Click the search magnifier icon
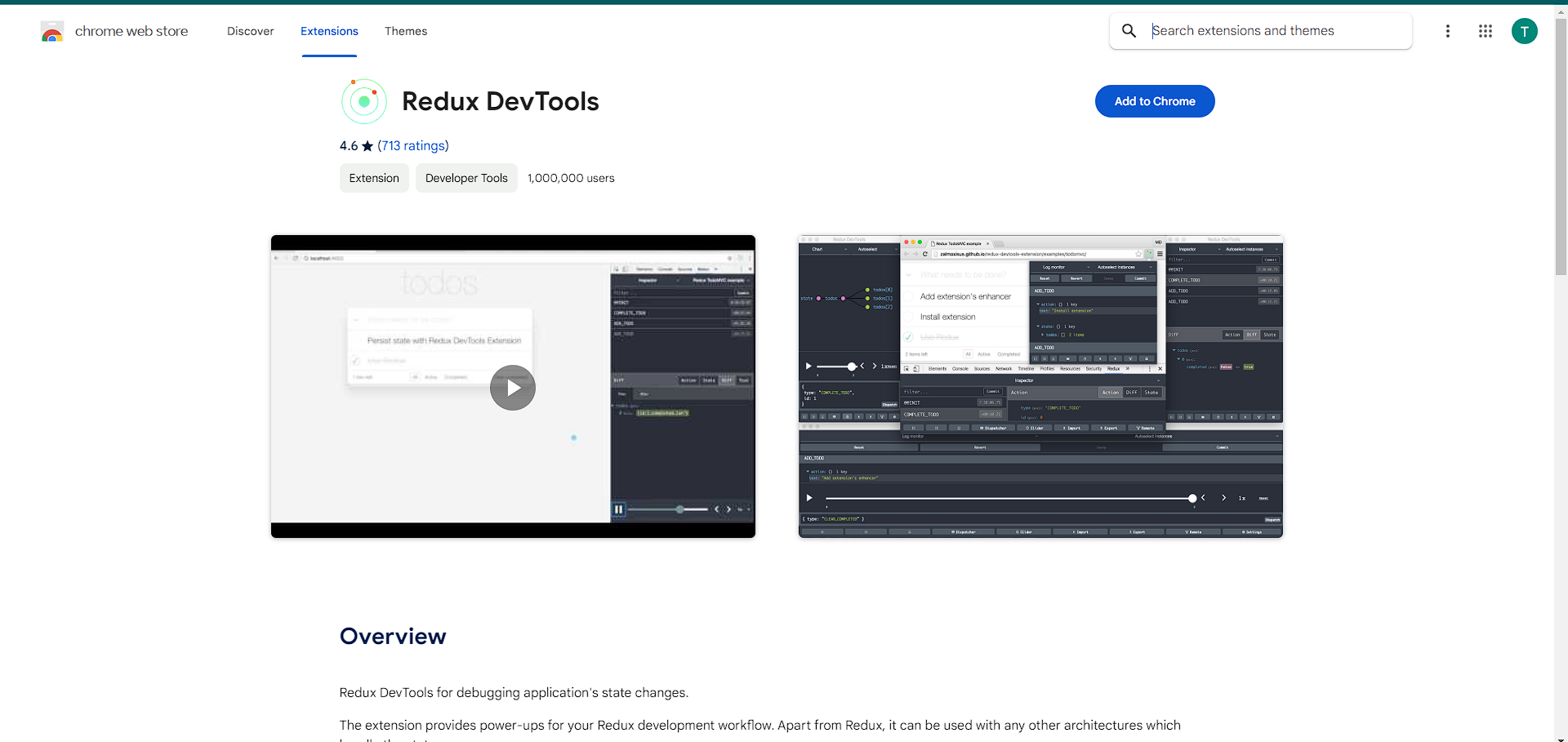 pyautogui.click(x=1129, y=31)
